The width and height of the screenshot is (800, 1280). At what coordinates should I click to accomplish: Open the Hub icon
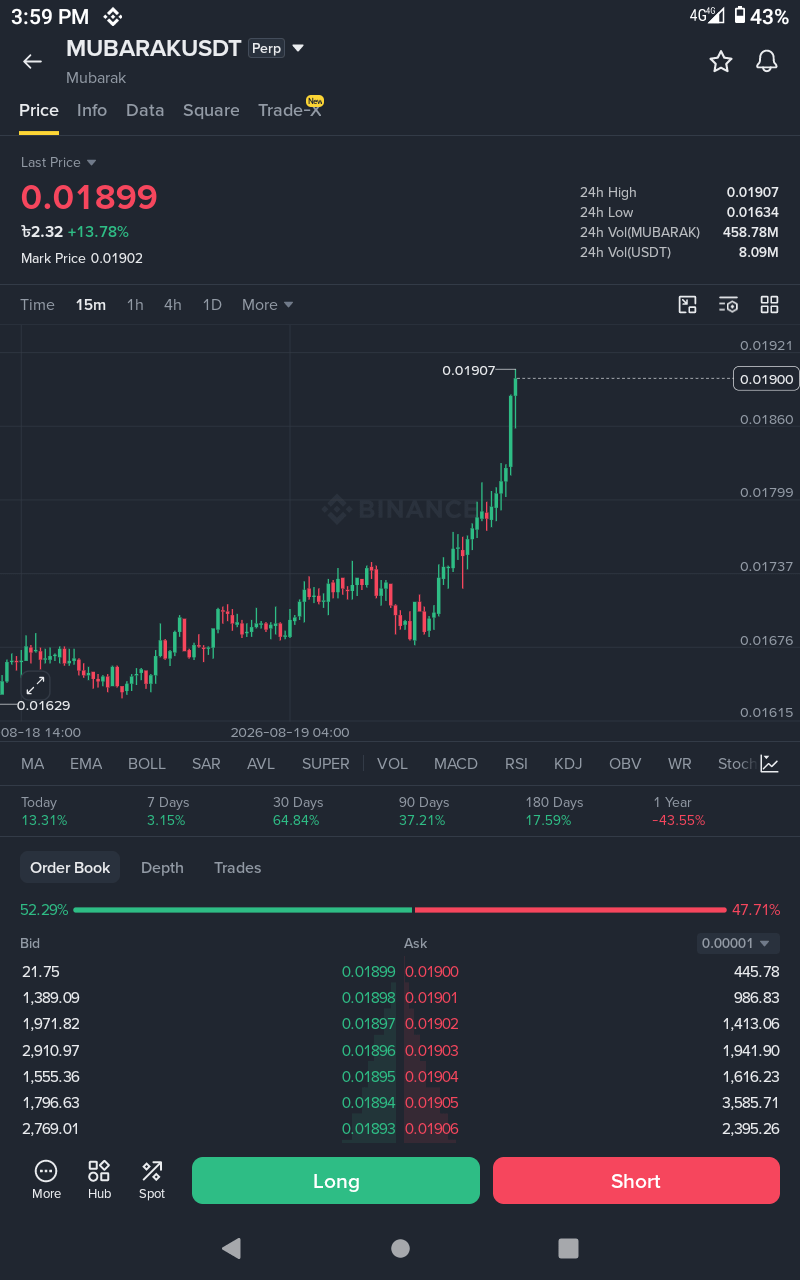click(99, 1180)
